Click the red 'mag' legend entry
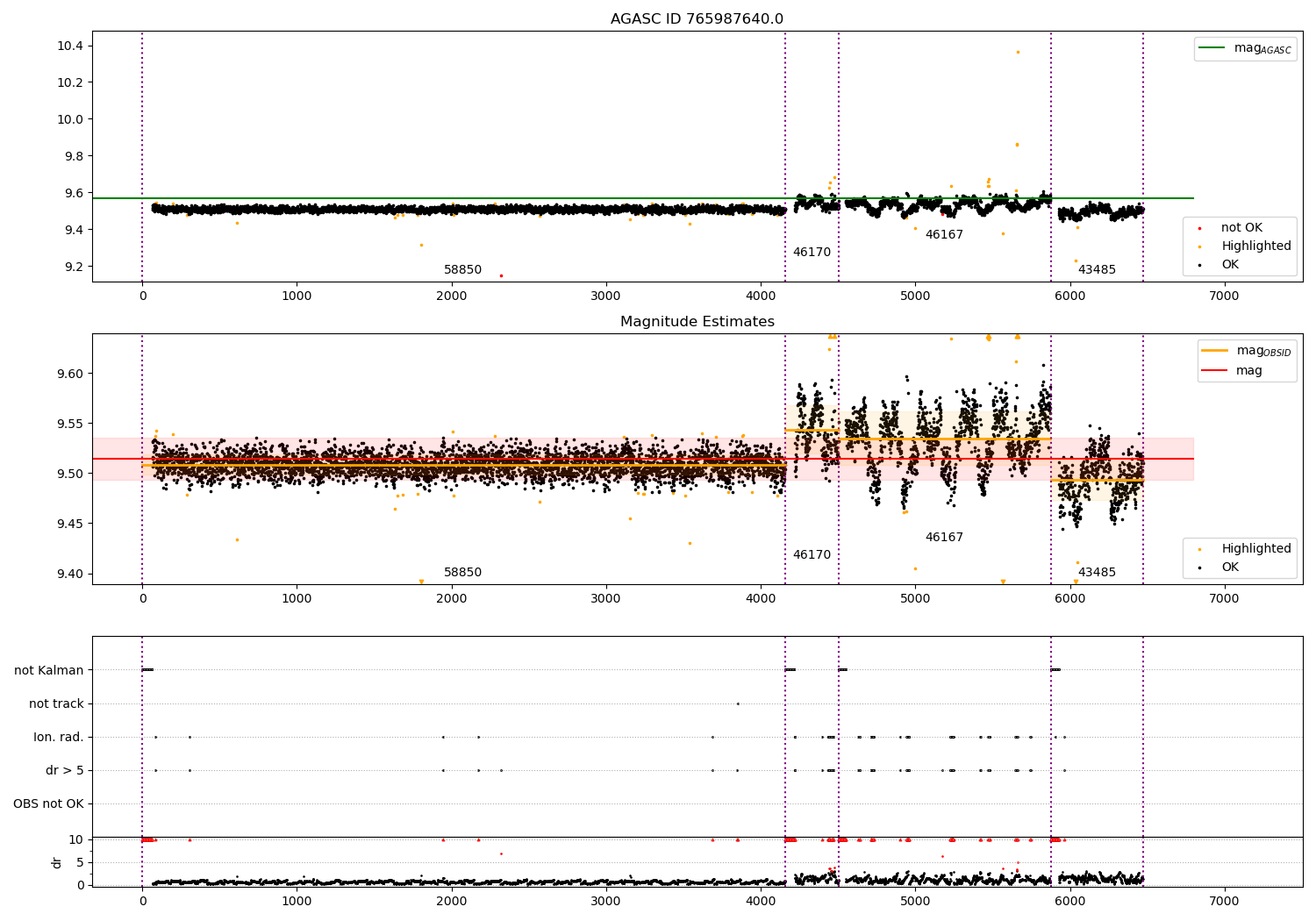This screenshot has width=1316, height=921. tap(1233, 371)
